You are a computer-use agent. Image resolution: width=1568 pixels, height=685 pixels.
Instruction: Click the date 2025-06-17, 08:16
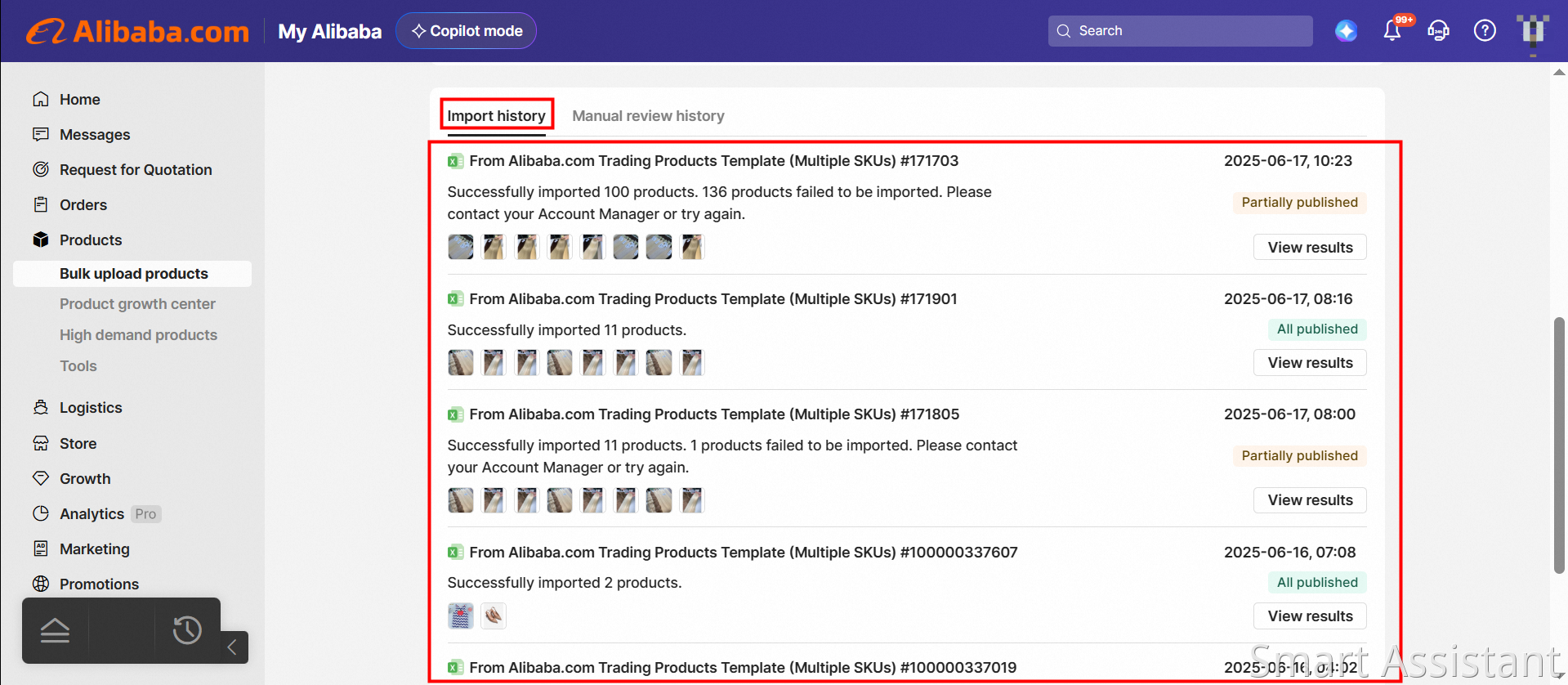click(x=1288, y=299)
